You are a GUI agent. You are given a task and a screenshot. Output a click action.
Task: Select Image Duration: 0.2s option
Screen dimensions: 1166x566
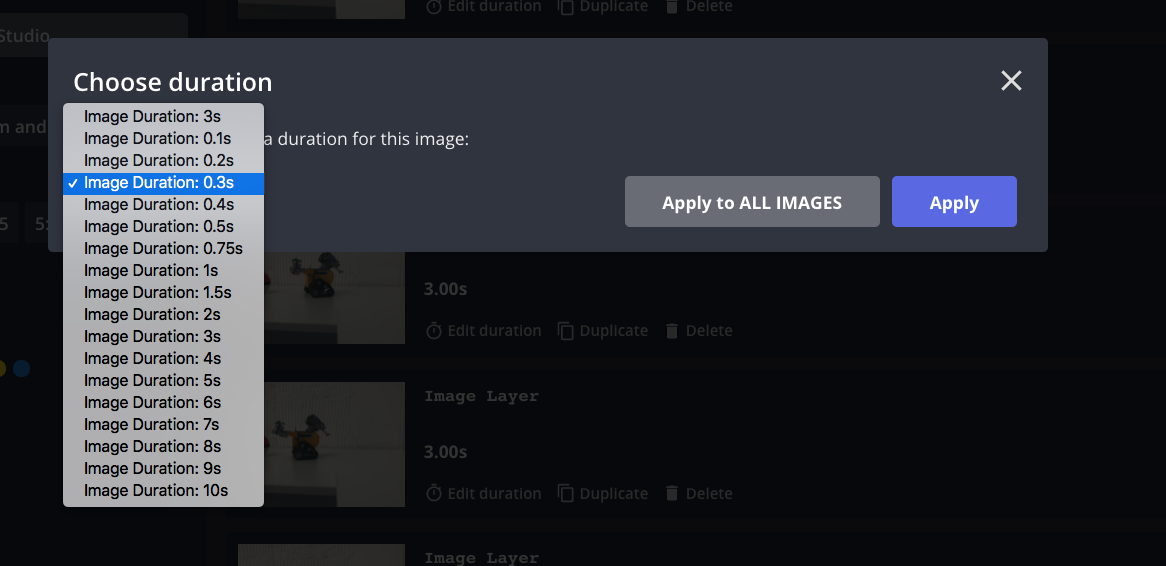point(164,161)
